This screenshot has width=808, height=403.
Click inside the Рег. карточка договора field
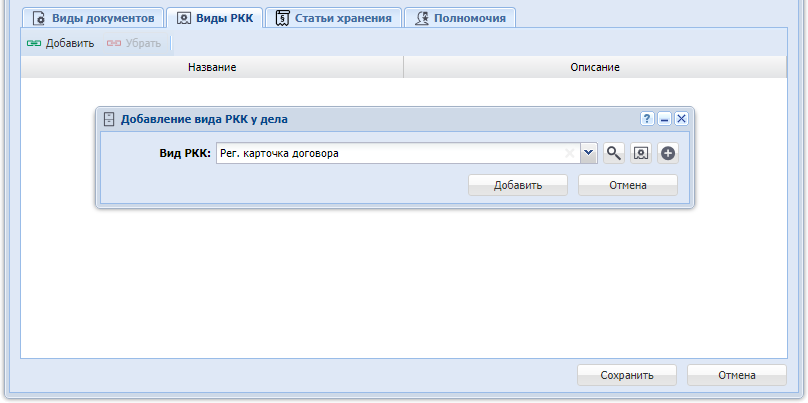tap(392, 153)
